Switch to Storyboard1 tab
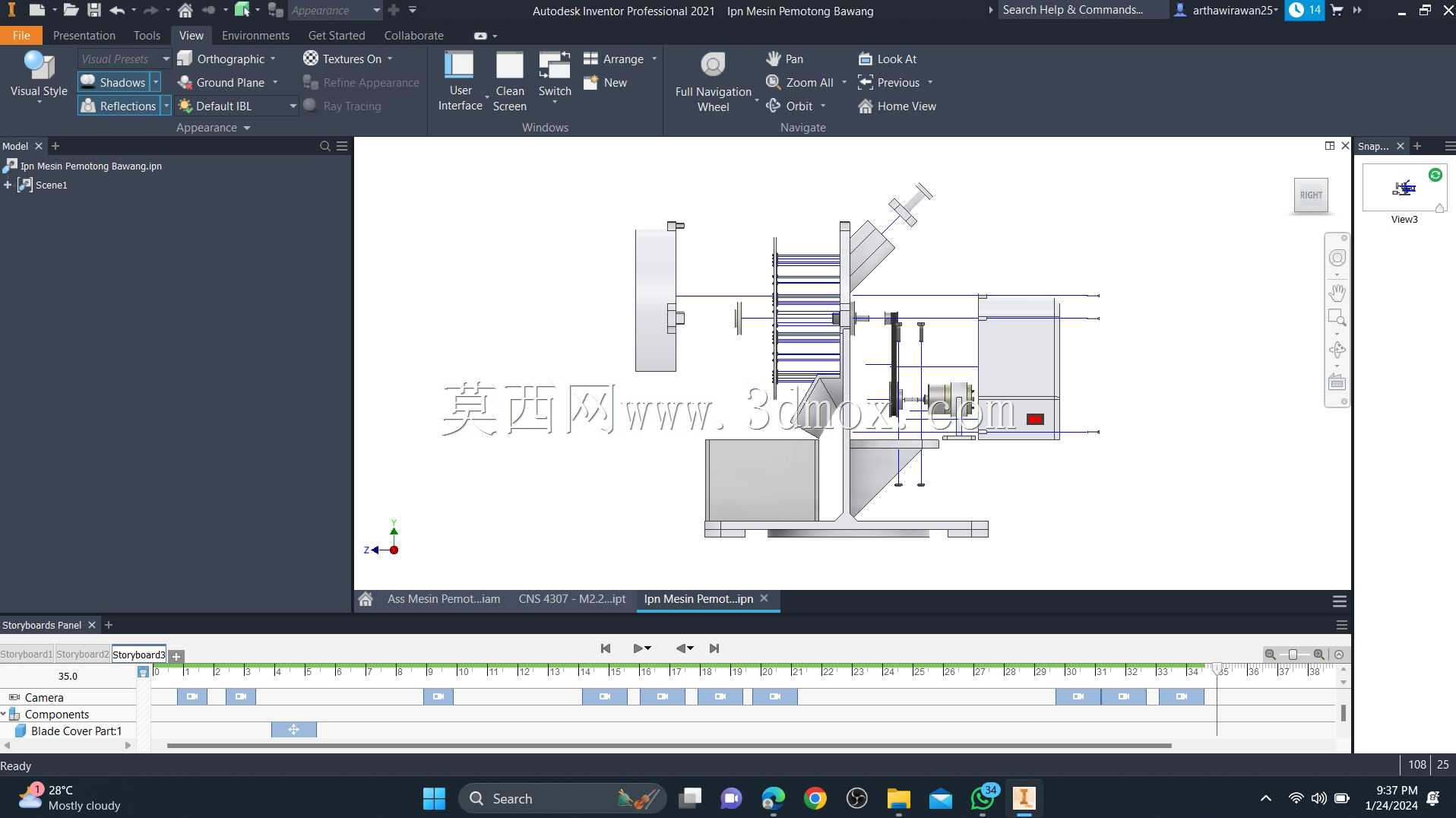Viewport: 1456px width, 818px height. pyautogui.click(x=27, y=654)
